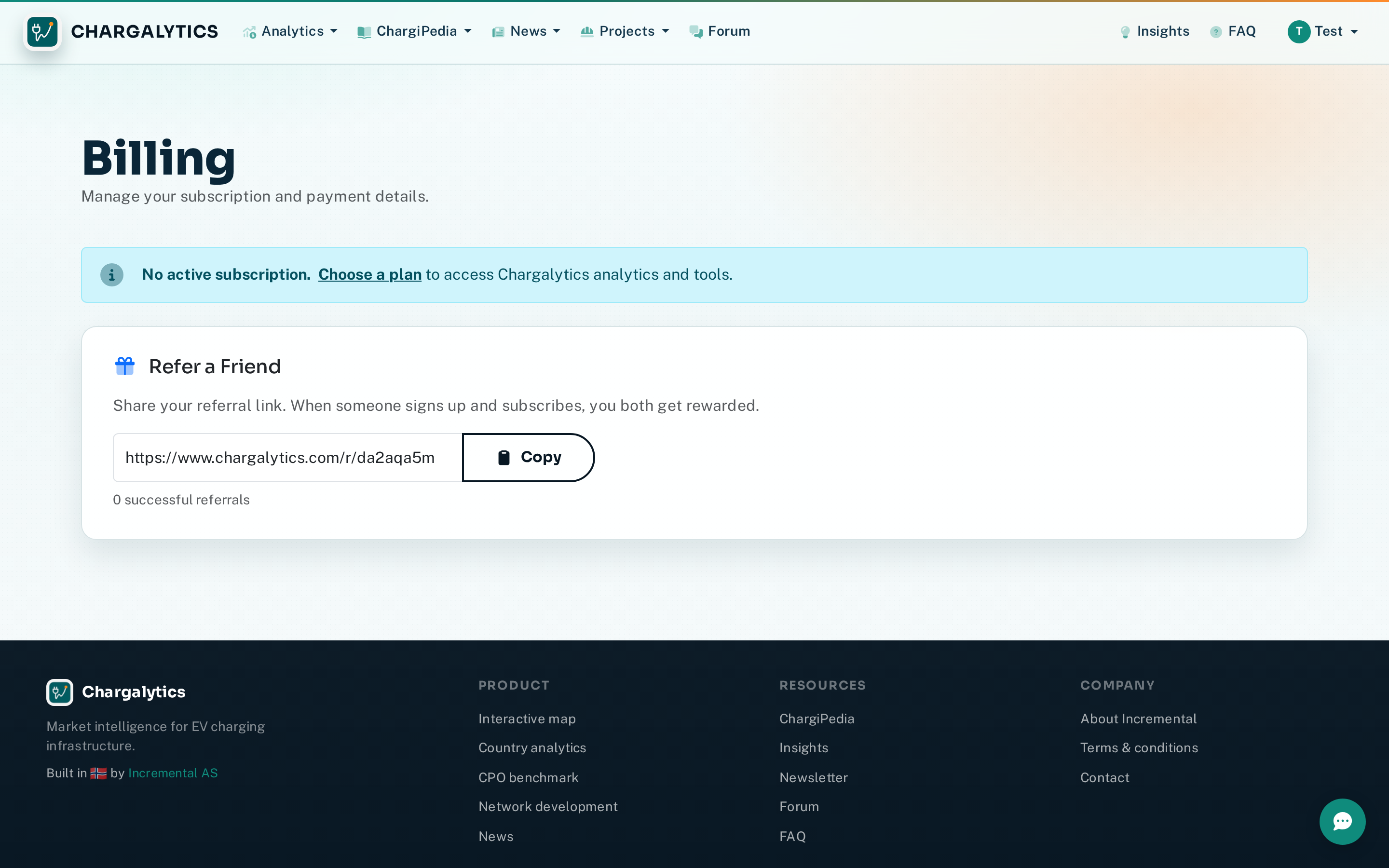1389x868 pixels.
Task: Click the clipboard icon in Copy button
Action: point(504,458)
